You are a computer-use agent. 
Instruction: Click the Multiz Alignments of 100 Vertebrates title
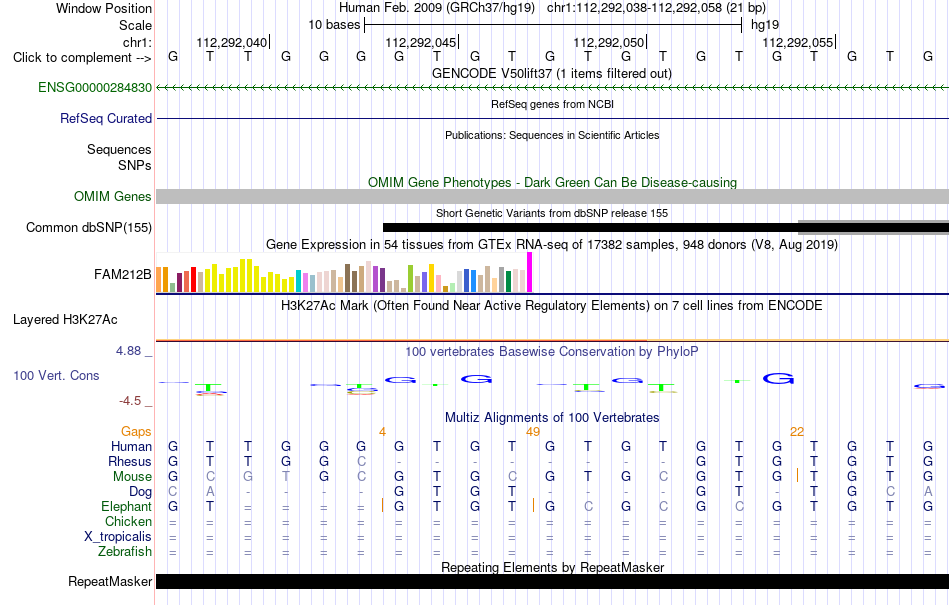(x=552, y=417)
